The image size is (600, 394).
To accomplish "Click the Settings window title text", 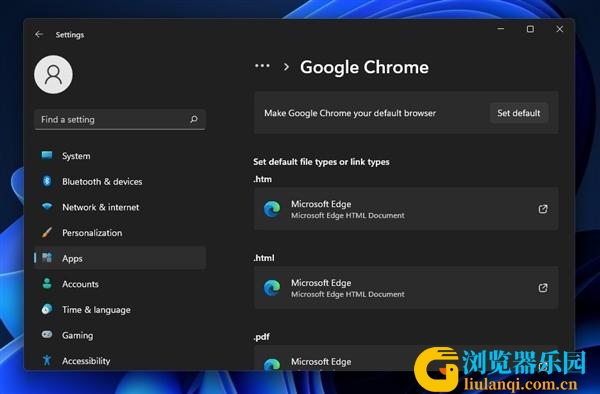I will (70, 35).
